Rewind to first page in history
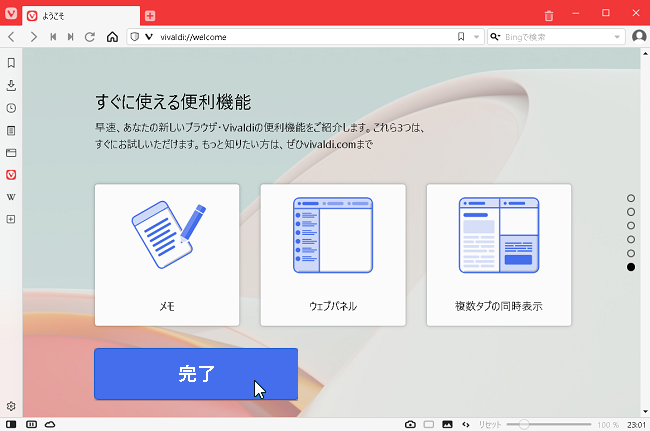This screenshot has width=650, height=431. point(53,37)
